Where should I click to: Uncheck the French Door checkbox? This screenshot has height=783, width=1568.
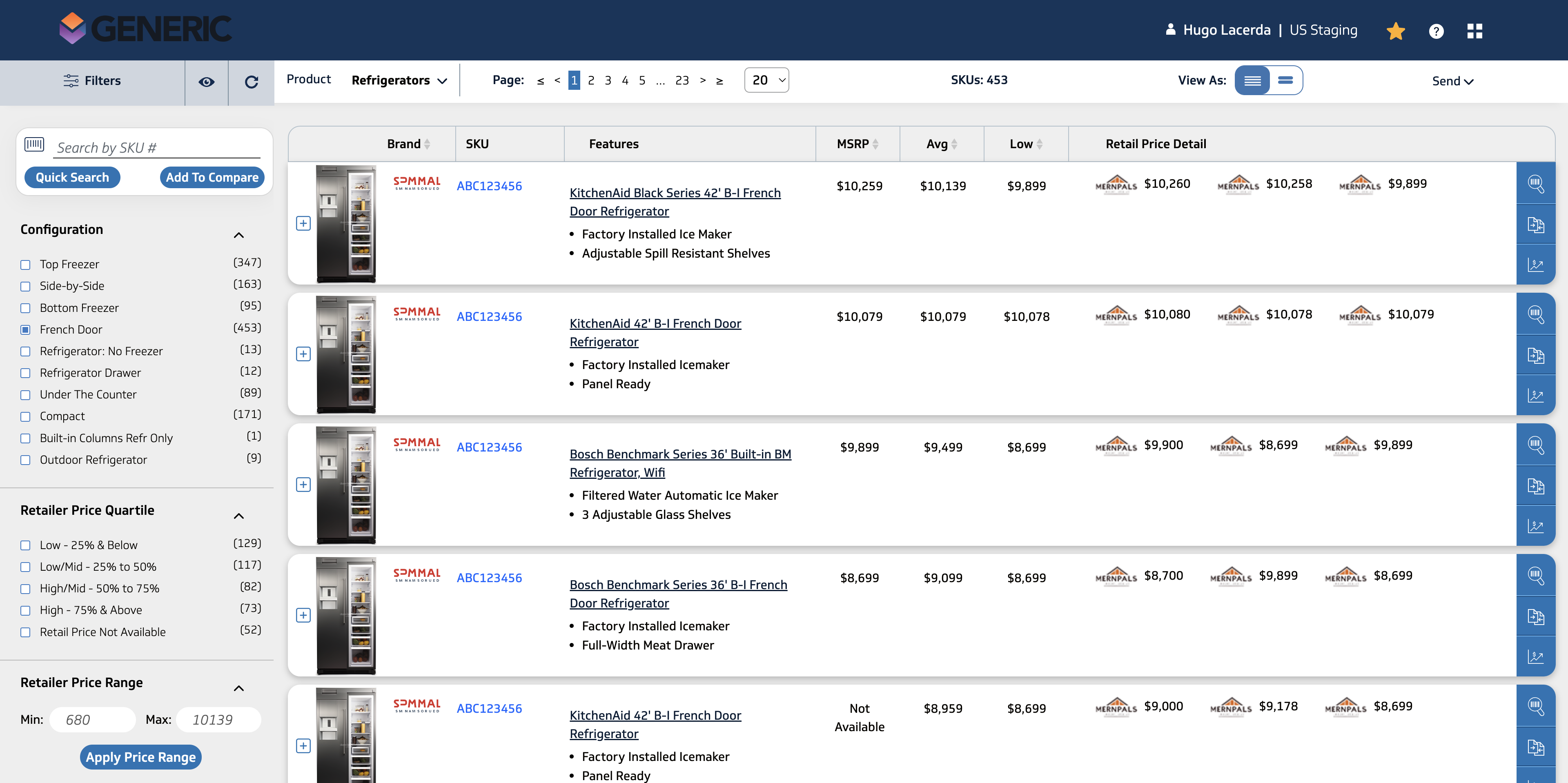[26, 330]
